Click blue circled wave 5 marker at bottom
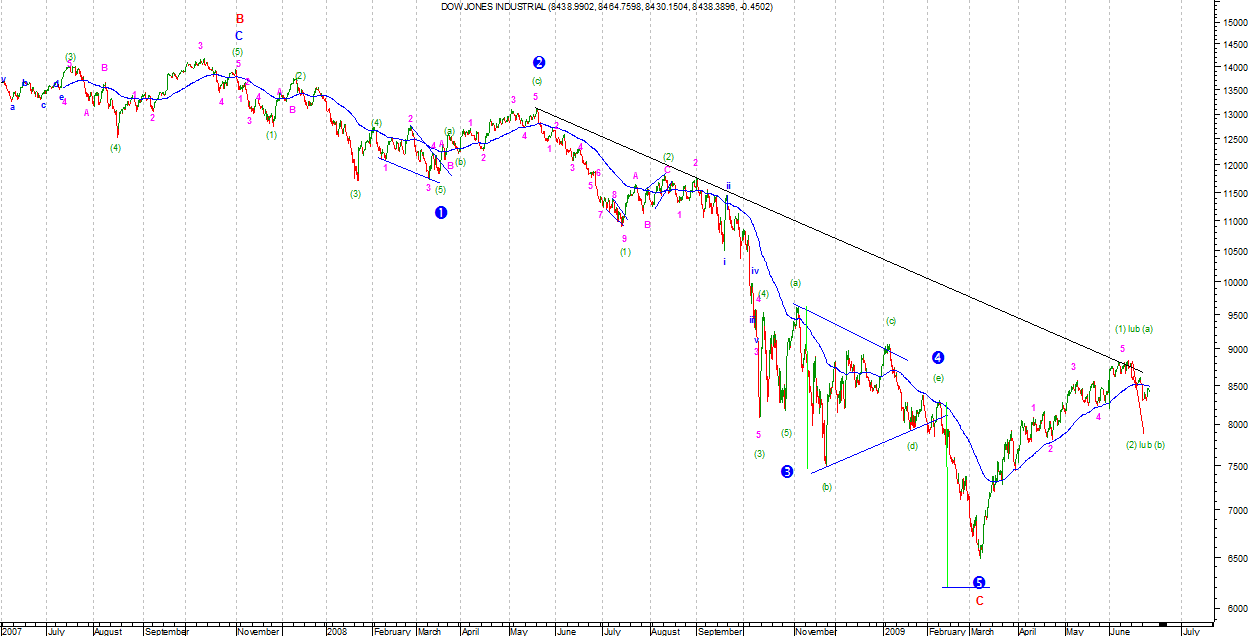 (978, 582)
